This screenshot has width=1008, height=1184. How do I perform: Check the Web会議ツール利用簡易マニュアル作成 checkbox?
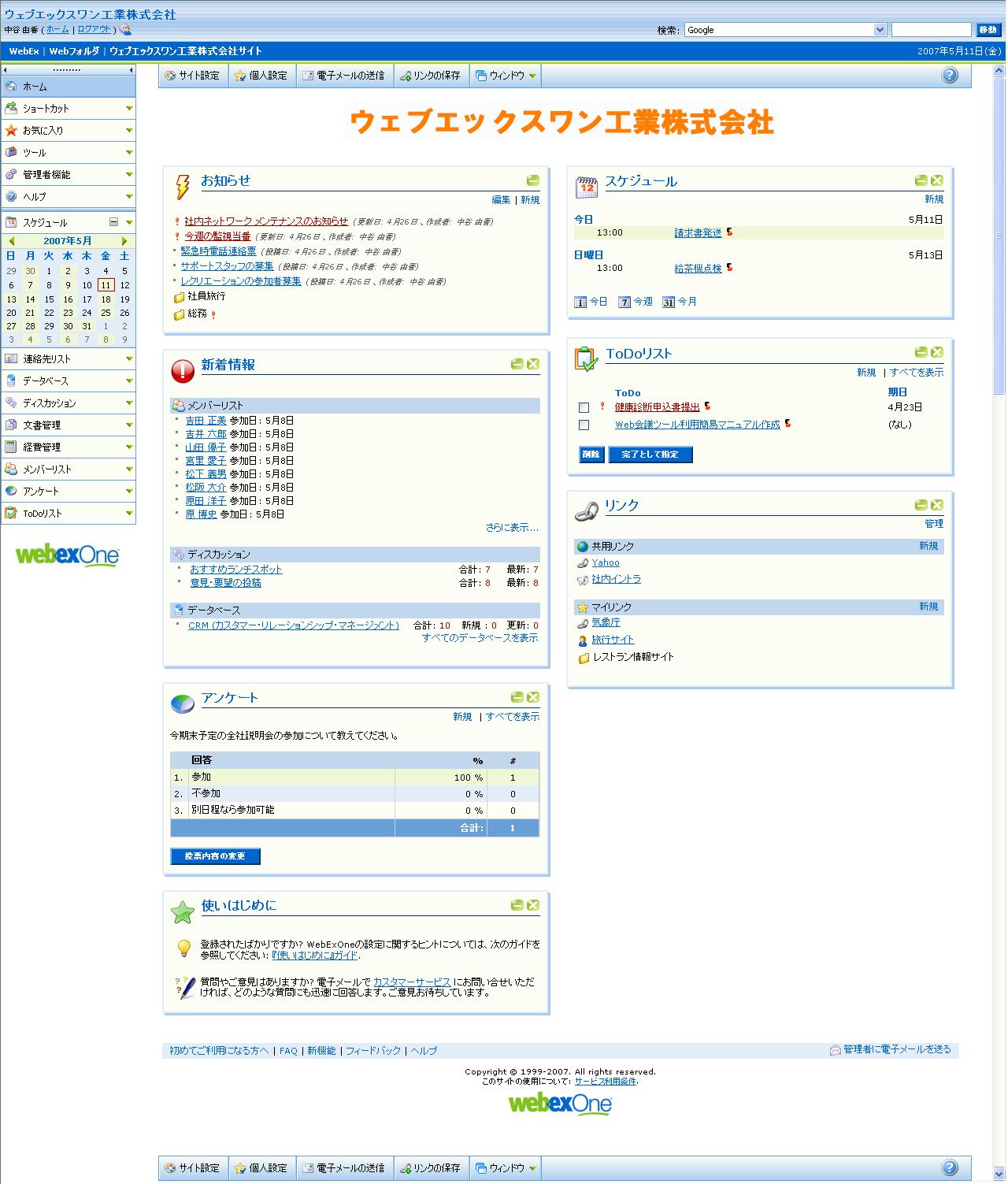[x=584, y=425]
